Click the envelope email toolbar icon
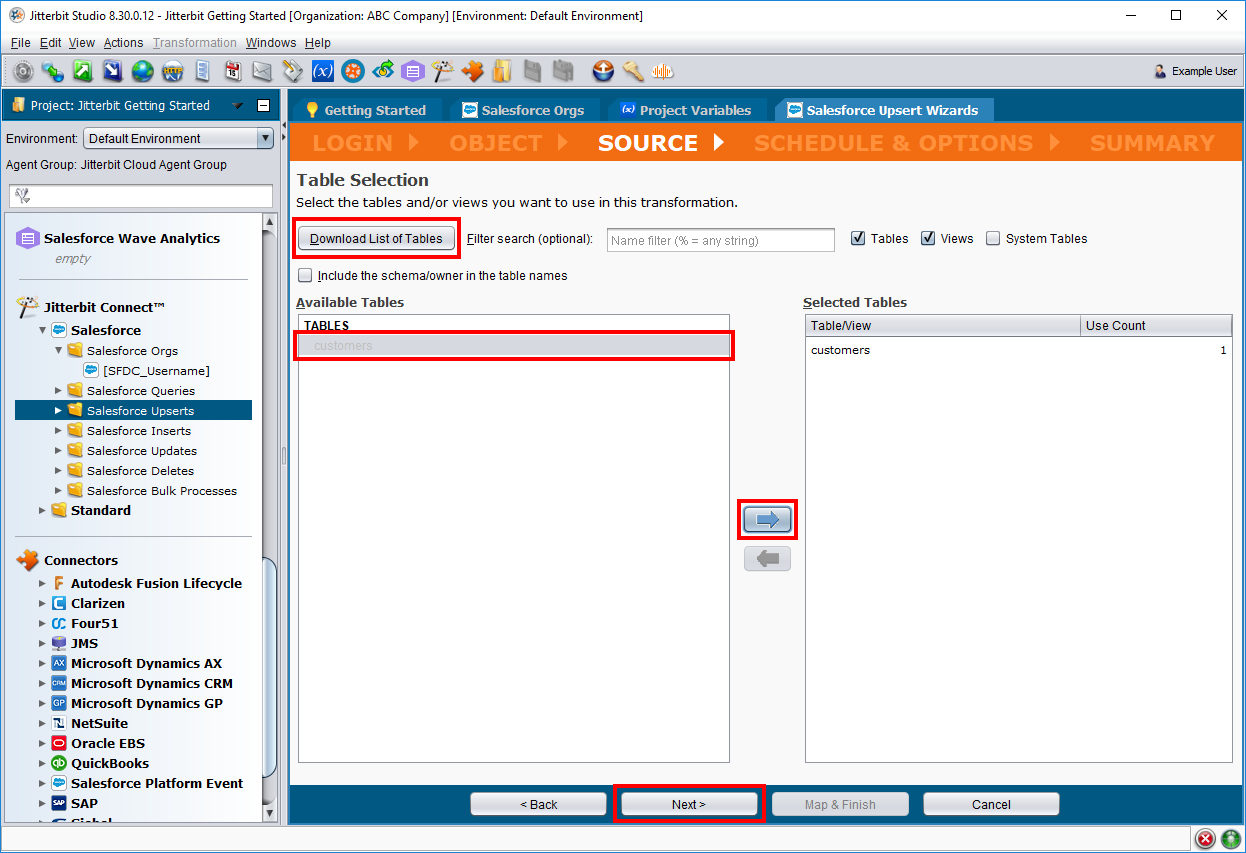 [x=262, y=71]
